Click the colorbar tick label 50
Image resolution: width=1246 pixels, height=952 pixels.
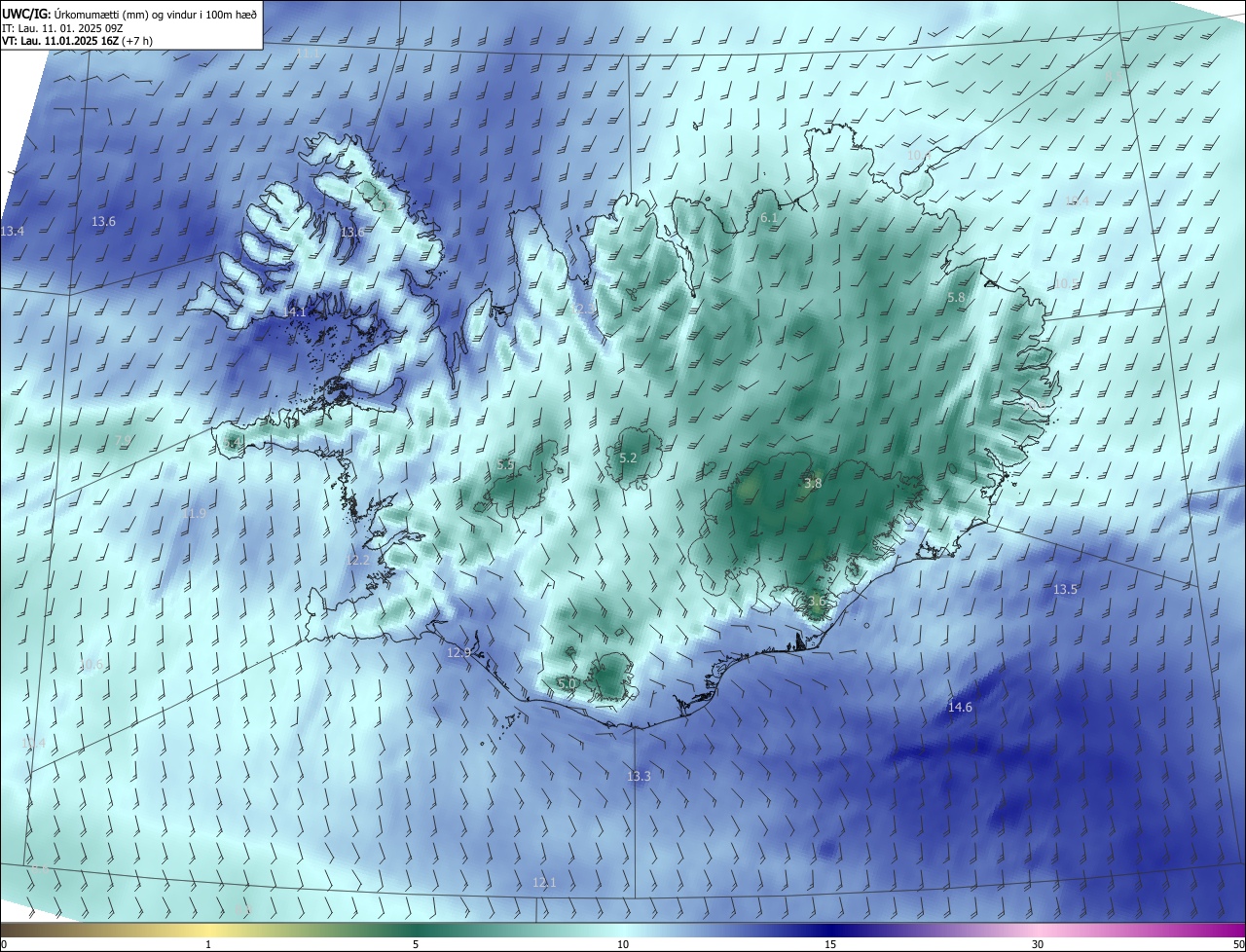tap(1238, 944)
